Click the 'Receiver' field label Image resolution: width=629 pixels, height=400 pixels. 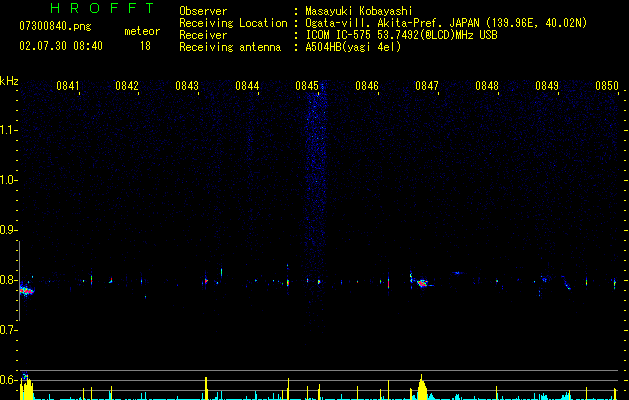(x=203, y=35)
